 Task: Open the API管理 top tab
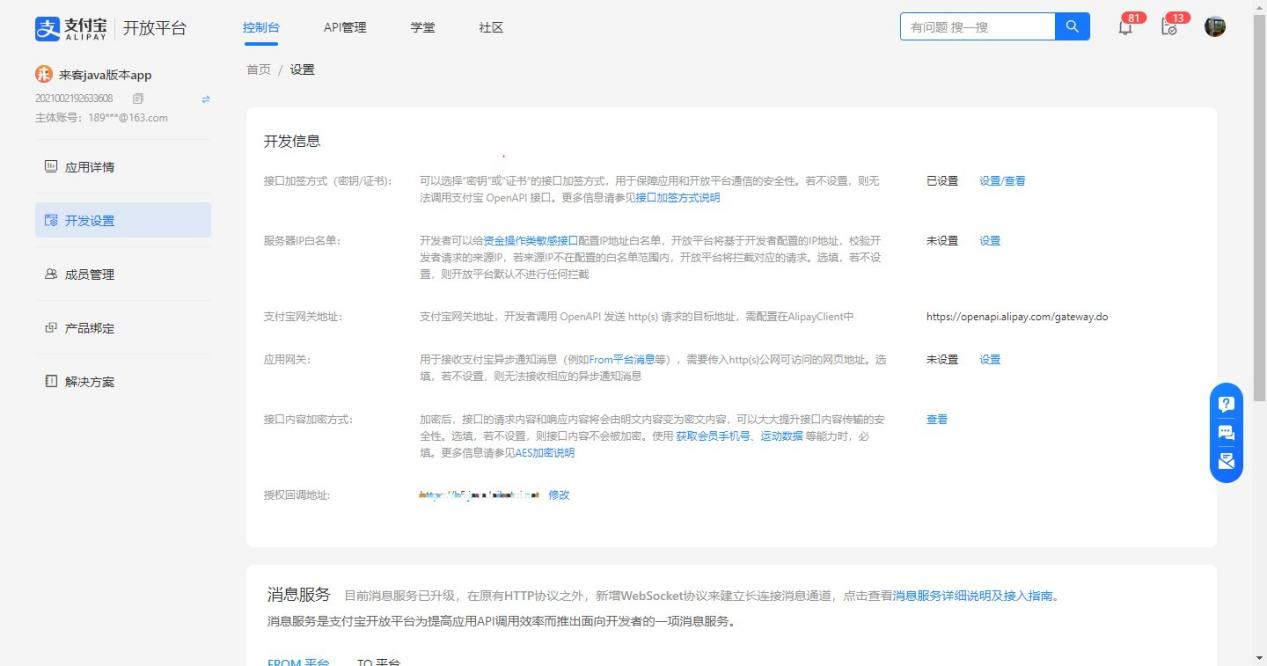(x=345, y=27)
